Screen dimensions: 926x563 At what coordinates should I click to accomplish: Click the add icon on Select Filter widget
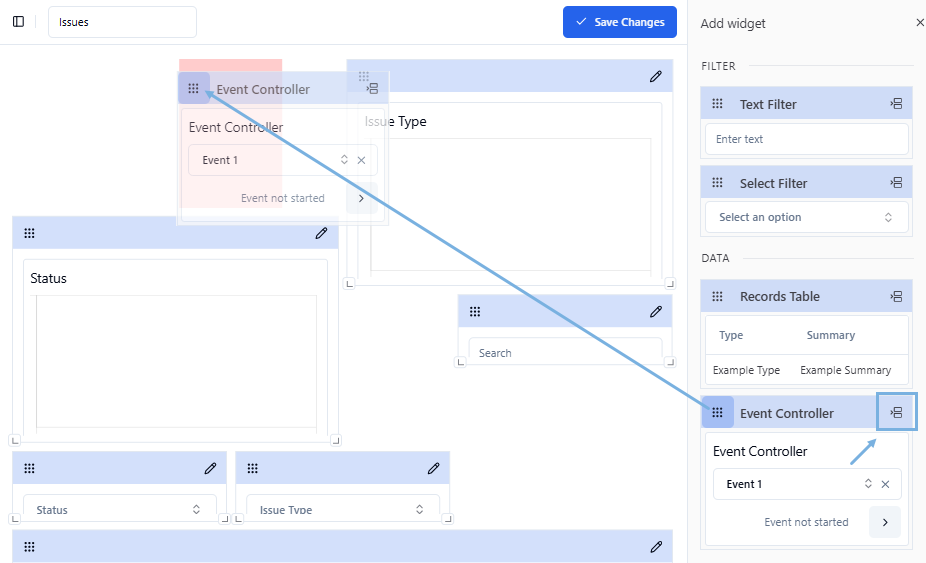pyautogui.click(x=896, y=183)
